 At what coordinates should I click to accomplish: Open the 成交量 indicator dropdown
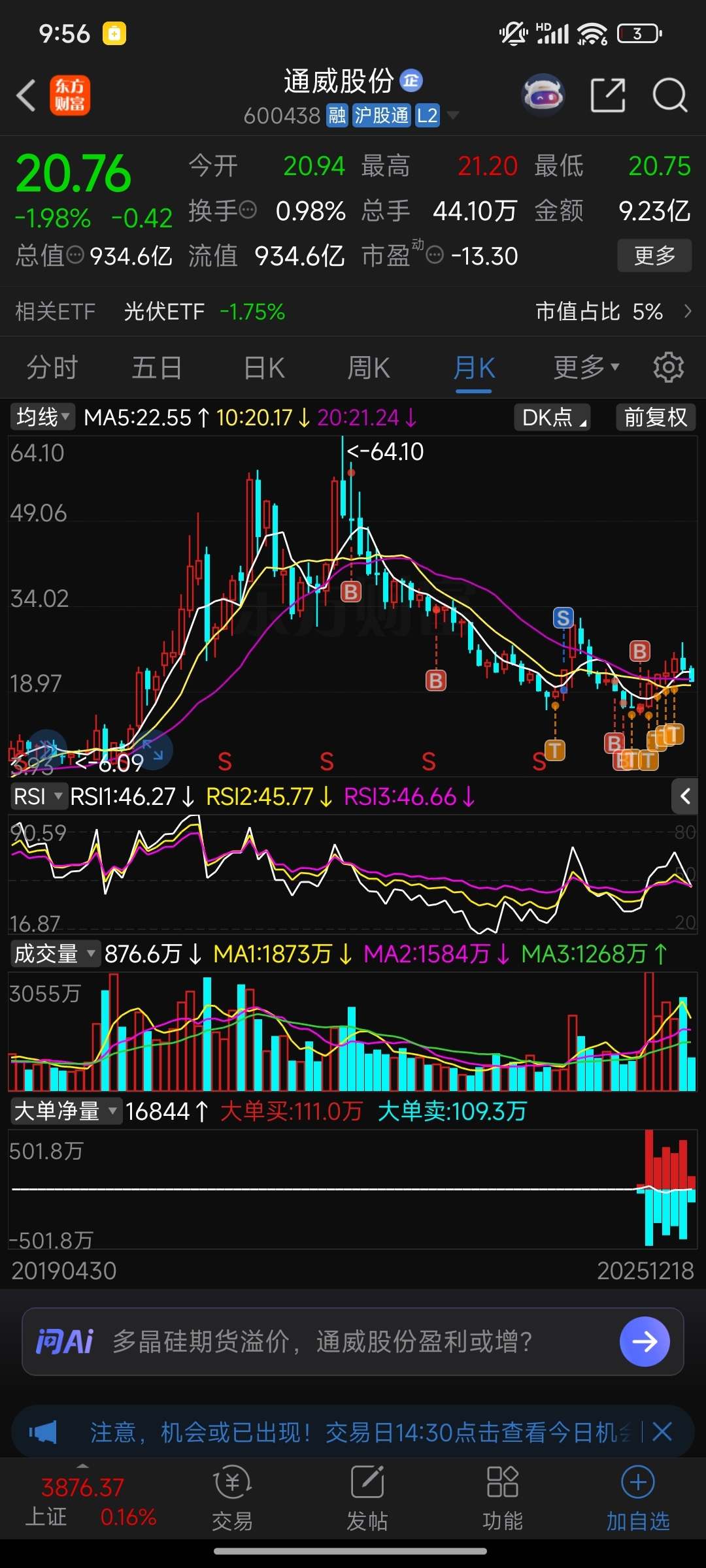coord(55,954)
